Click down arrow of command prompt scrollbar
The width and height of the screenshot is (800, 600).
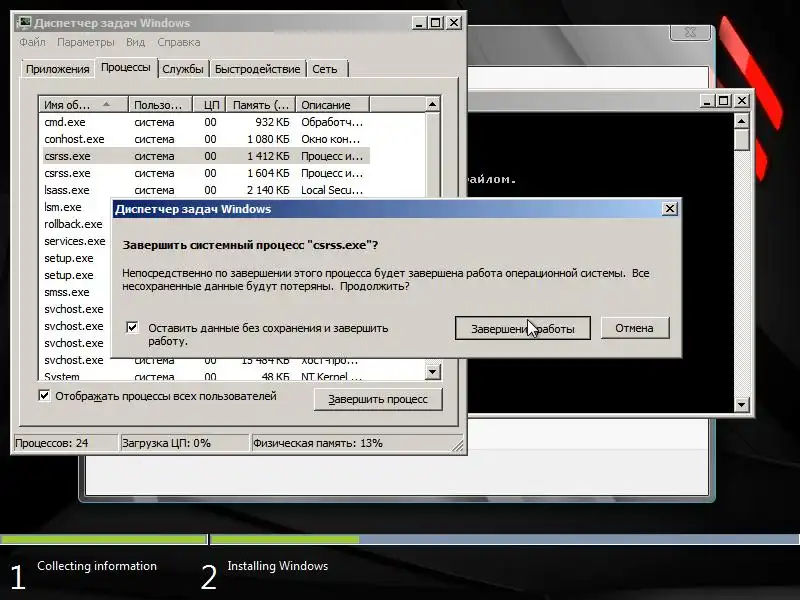tap(741, 405)
